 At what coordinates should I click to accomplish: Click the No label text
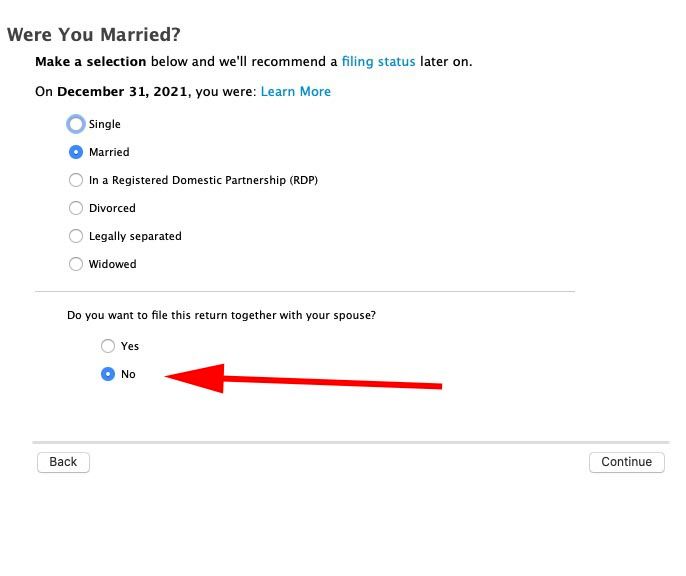(128, 374)
